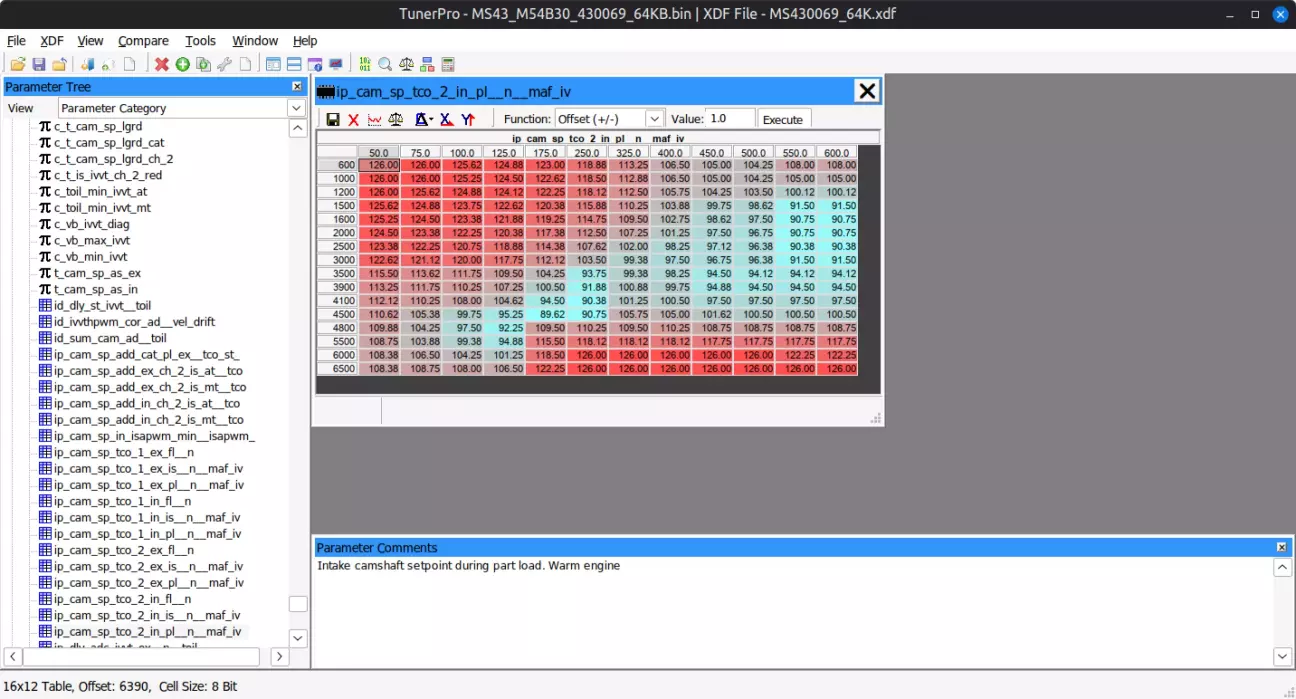Open the Tools menu
1296x699 pixels.
point(200,41)
